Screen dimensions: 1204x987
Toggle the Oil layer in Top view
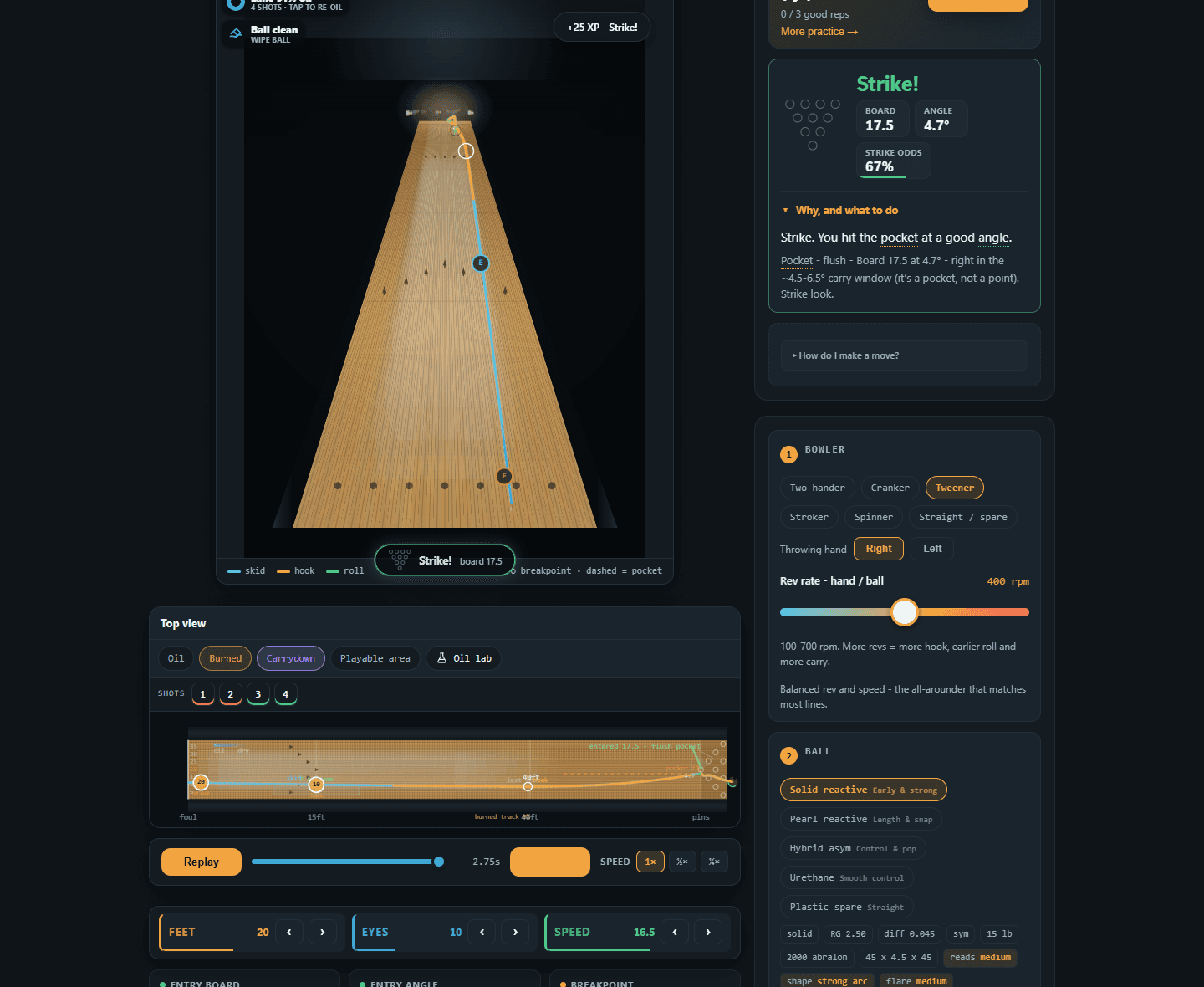[x=176, y=658]
